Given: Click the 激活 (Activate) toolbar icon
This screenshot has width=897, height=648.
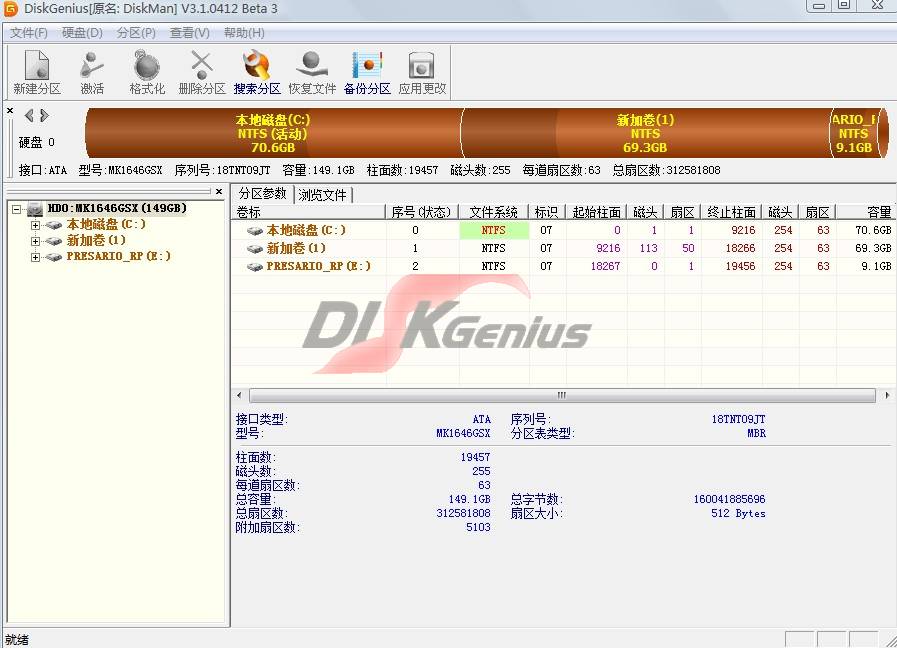Looking at the screenshot, I should point(92,73).
